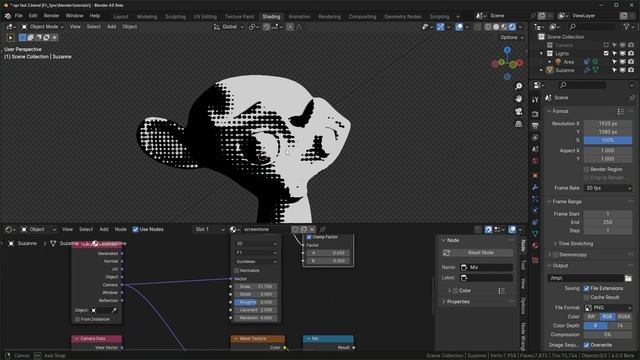This screenshot has height=360, width=640.
Task: Open the Global orientation dropdown
Action: tap(229, 27)
